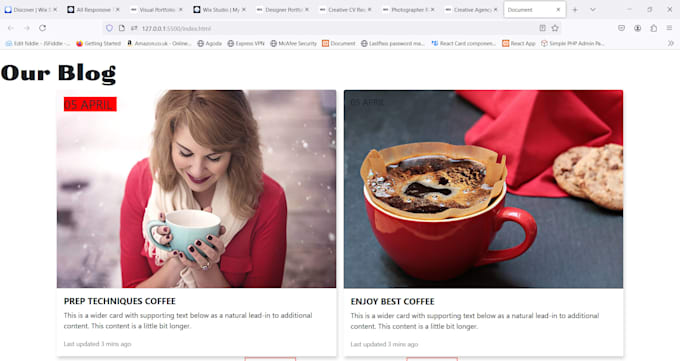Open the Firefox application menu

(670, 28)
